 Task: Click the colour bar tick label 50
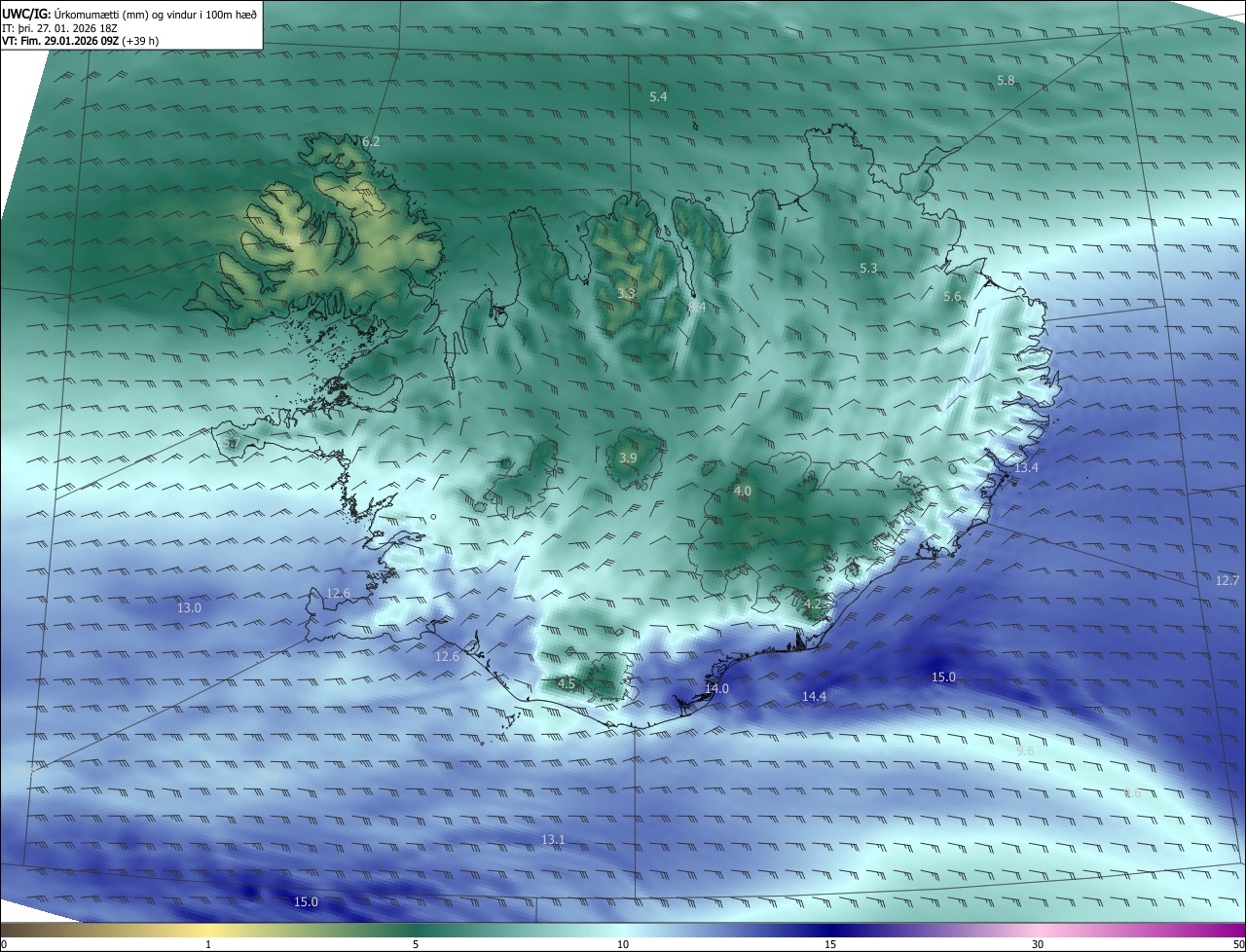1238,944
